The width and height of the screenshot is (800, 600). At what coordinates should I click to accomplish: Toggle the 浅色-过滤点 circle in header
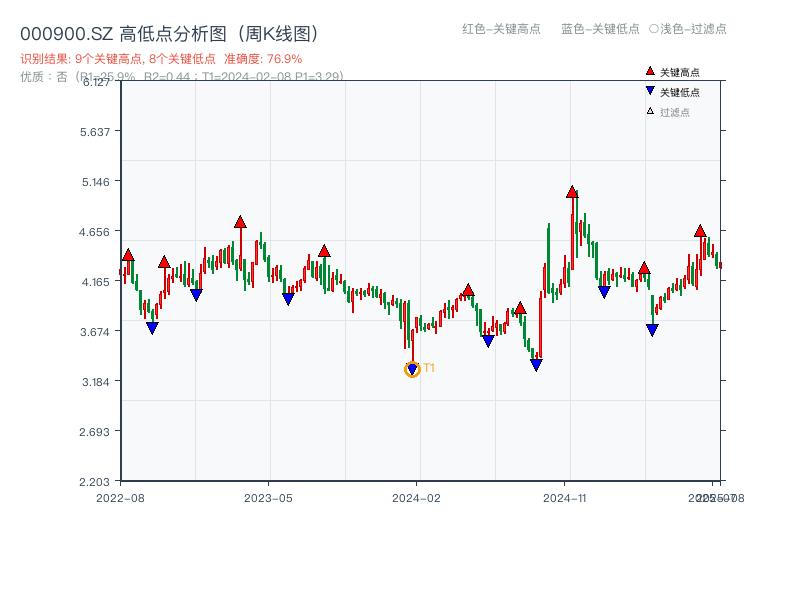(x=654, y=29)
